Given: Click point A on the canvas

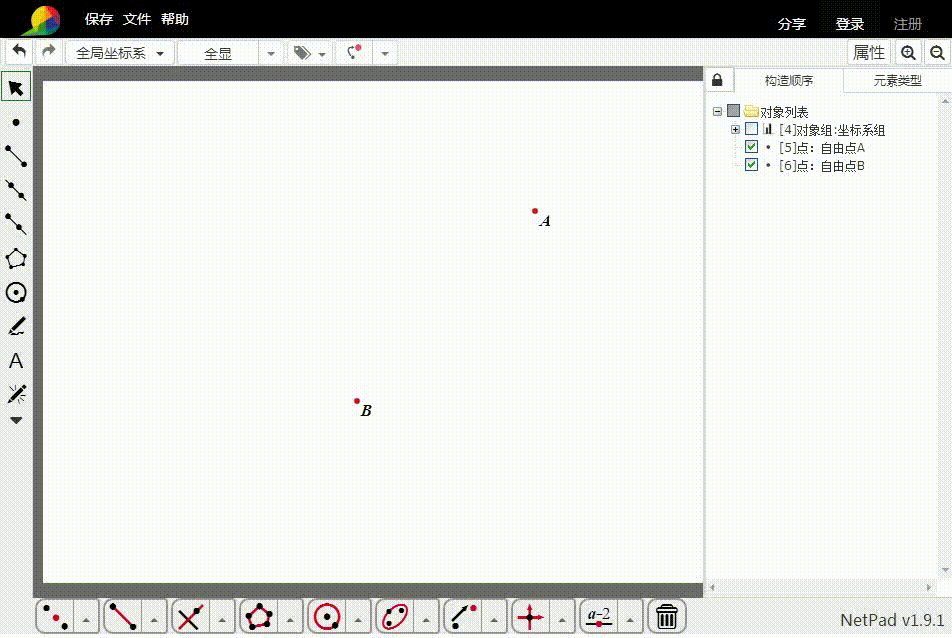Looking at the screenshot, I should 535,211.
